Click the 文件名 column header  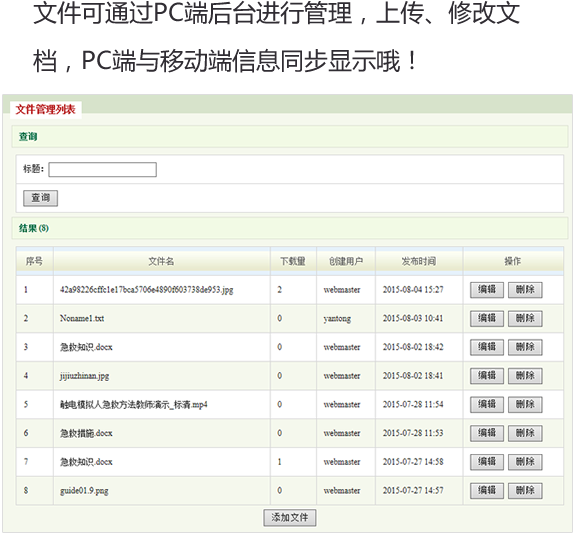click(161, 261)
